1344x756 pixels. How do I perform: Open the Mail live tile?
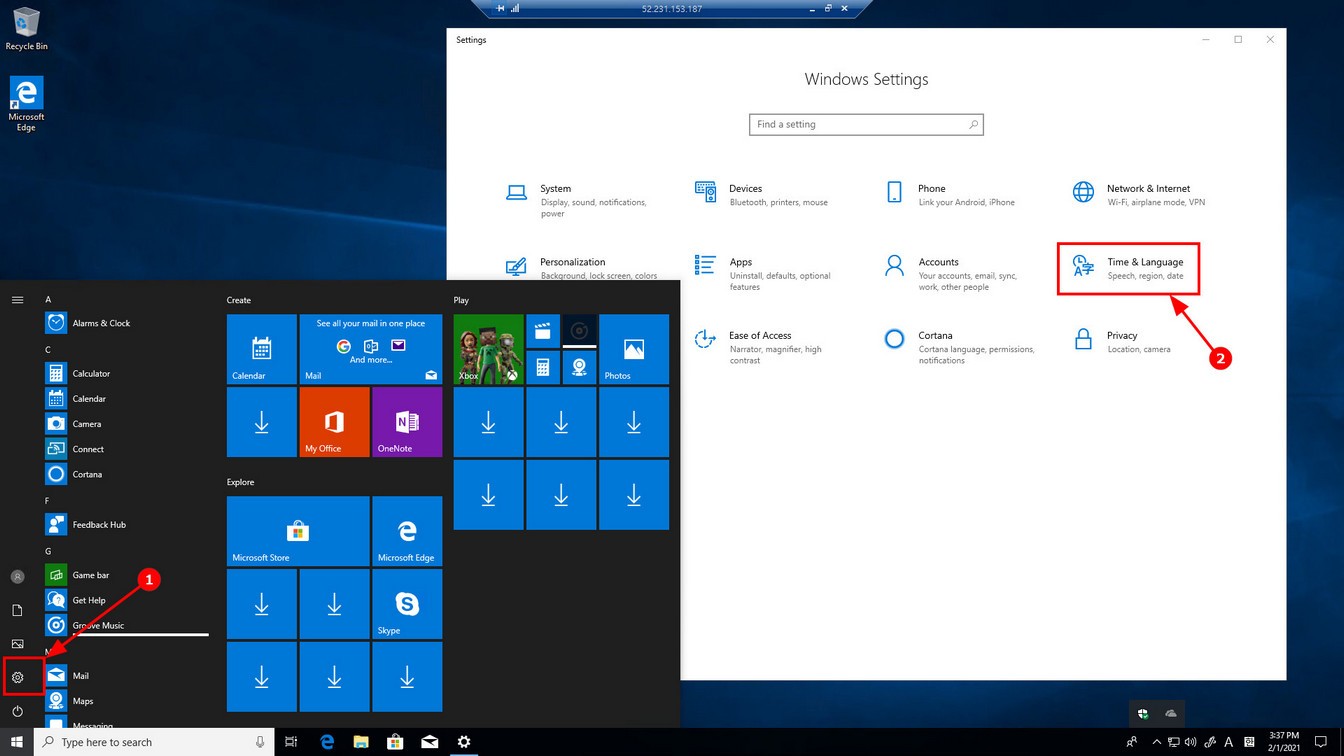click(x=371, y=349)
